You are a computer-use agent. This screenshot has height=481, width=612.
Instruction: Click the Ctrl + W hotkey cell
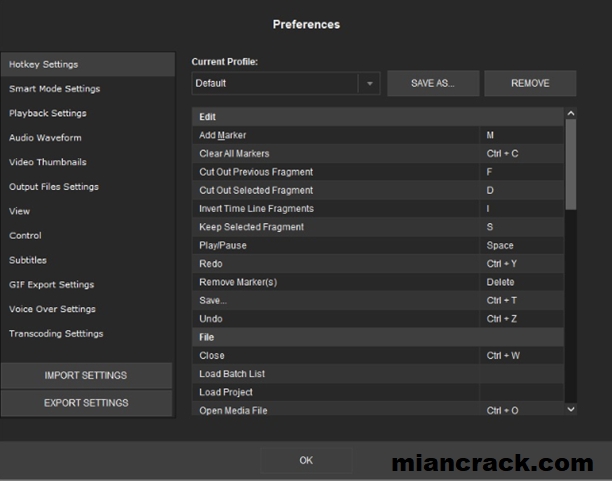click(x=521, y=355)
